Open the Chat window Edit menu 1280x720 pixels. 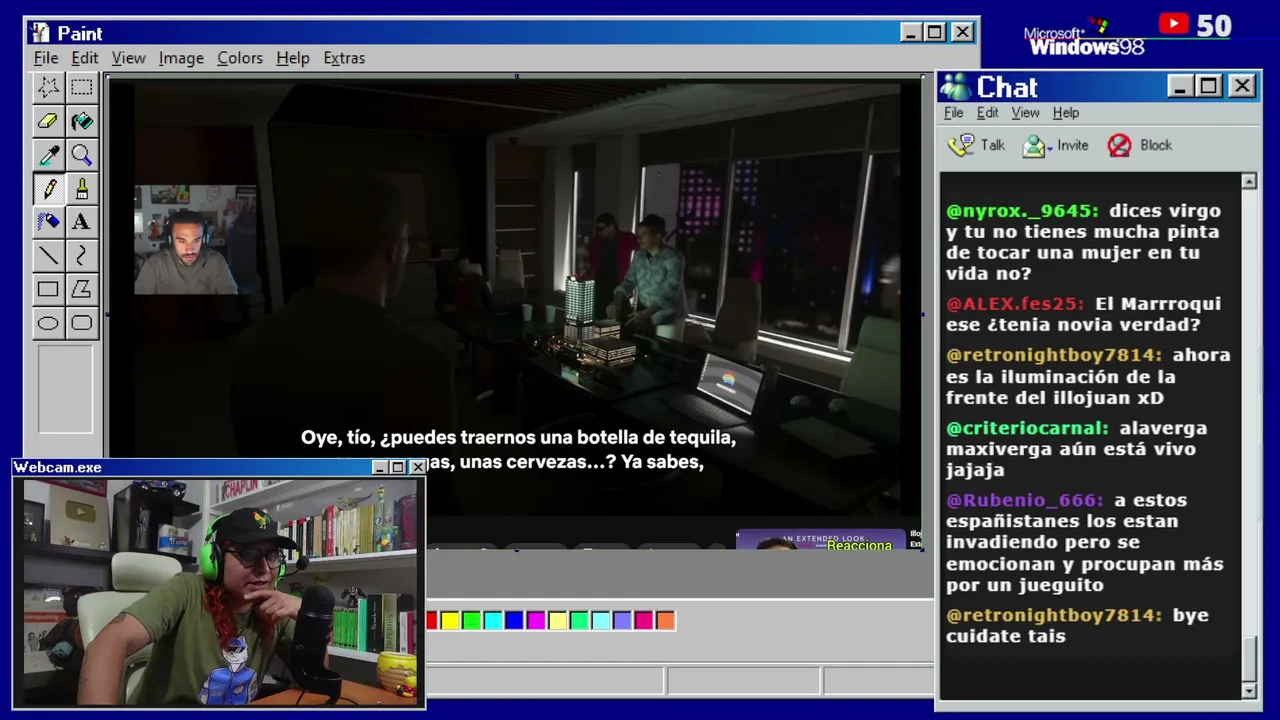tap(988, 113)
